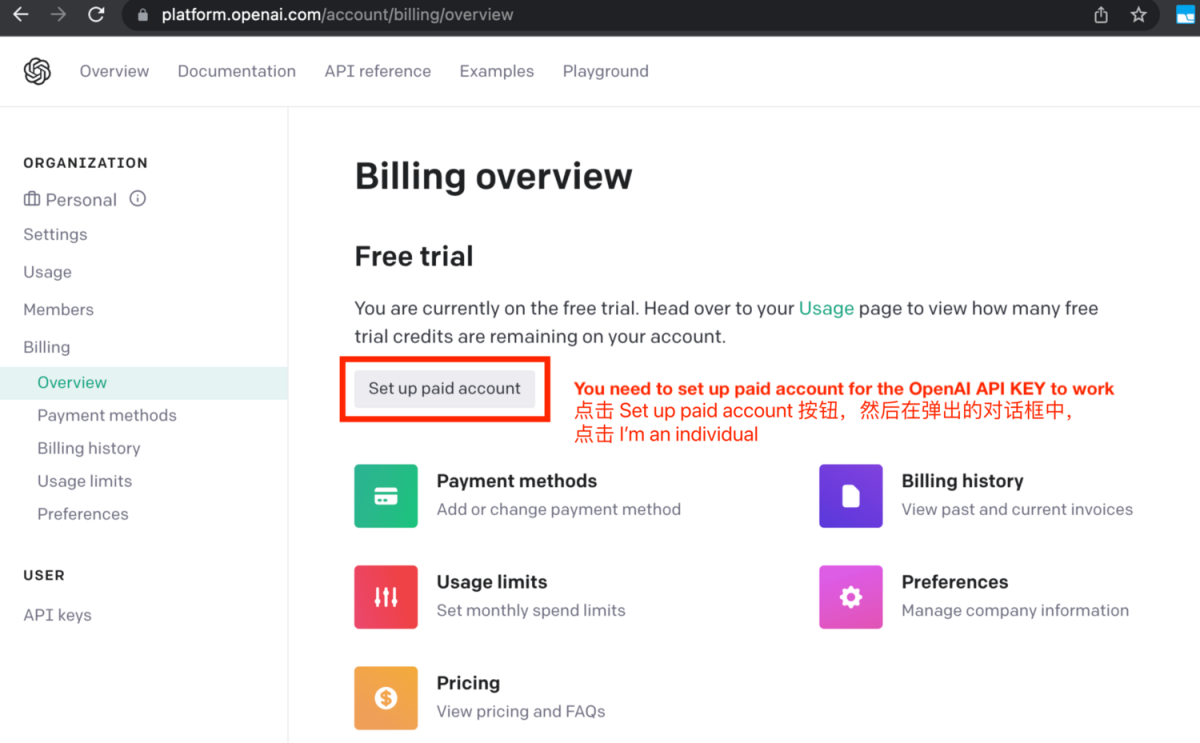Switch to the Playground top navigation item
1200x743 pixels.
coord(605,71)
